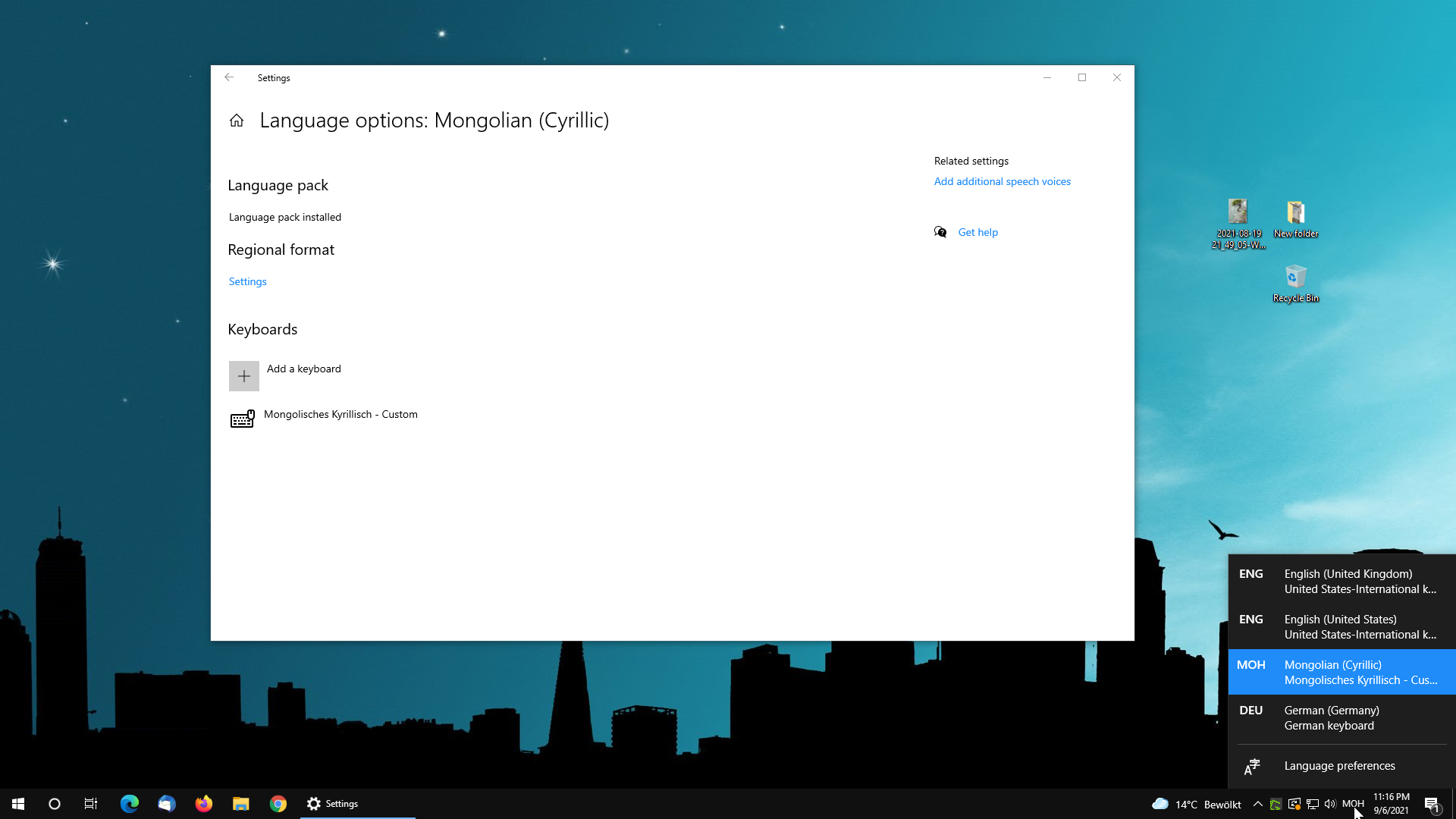
Task: Open Task View button on taskbar
Action: (x=91, y=804)
